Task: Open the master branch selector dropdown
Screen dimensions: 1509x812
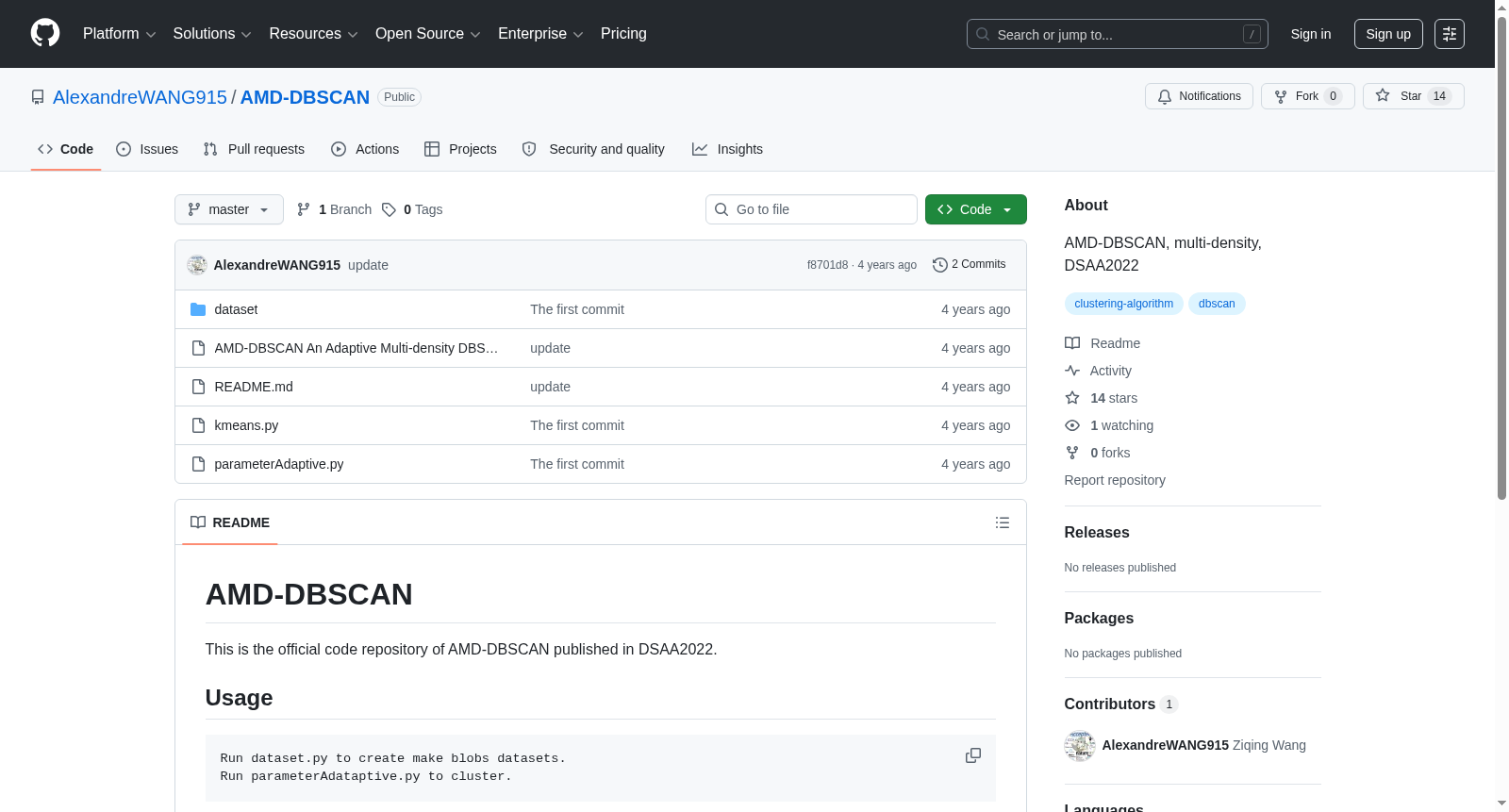Action: (229, 209)
